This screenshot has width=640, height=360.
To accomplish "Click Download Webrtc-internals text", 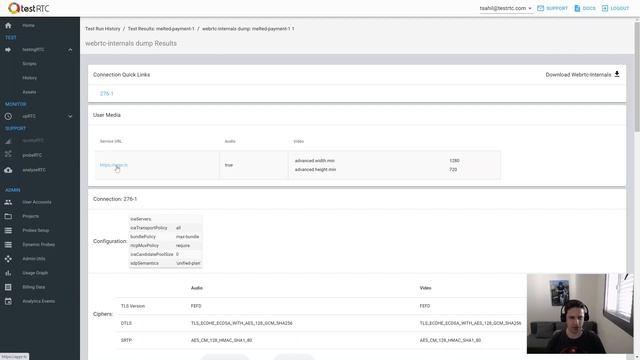I will tap(578, 75).
